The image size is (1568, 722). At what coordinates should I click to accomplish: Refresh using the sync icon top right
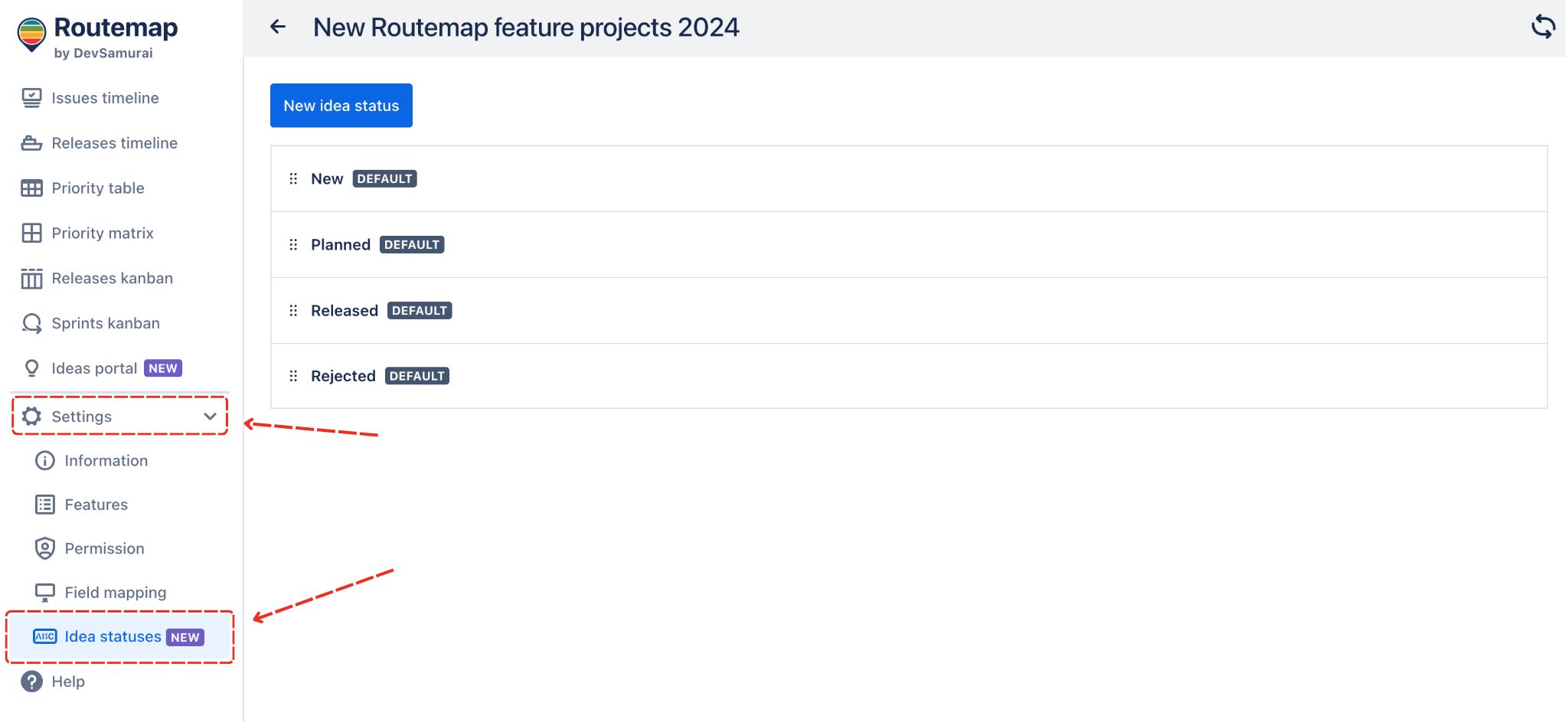pyautogui.click(x=1544, y=26)
